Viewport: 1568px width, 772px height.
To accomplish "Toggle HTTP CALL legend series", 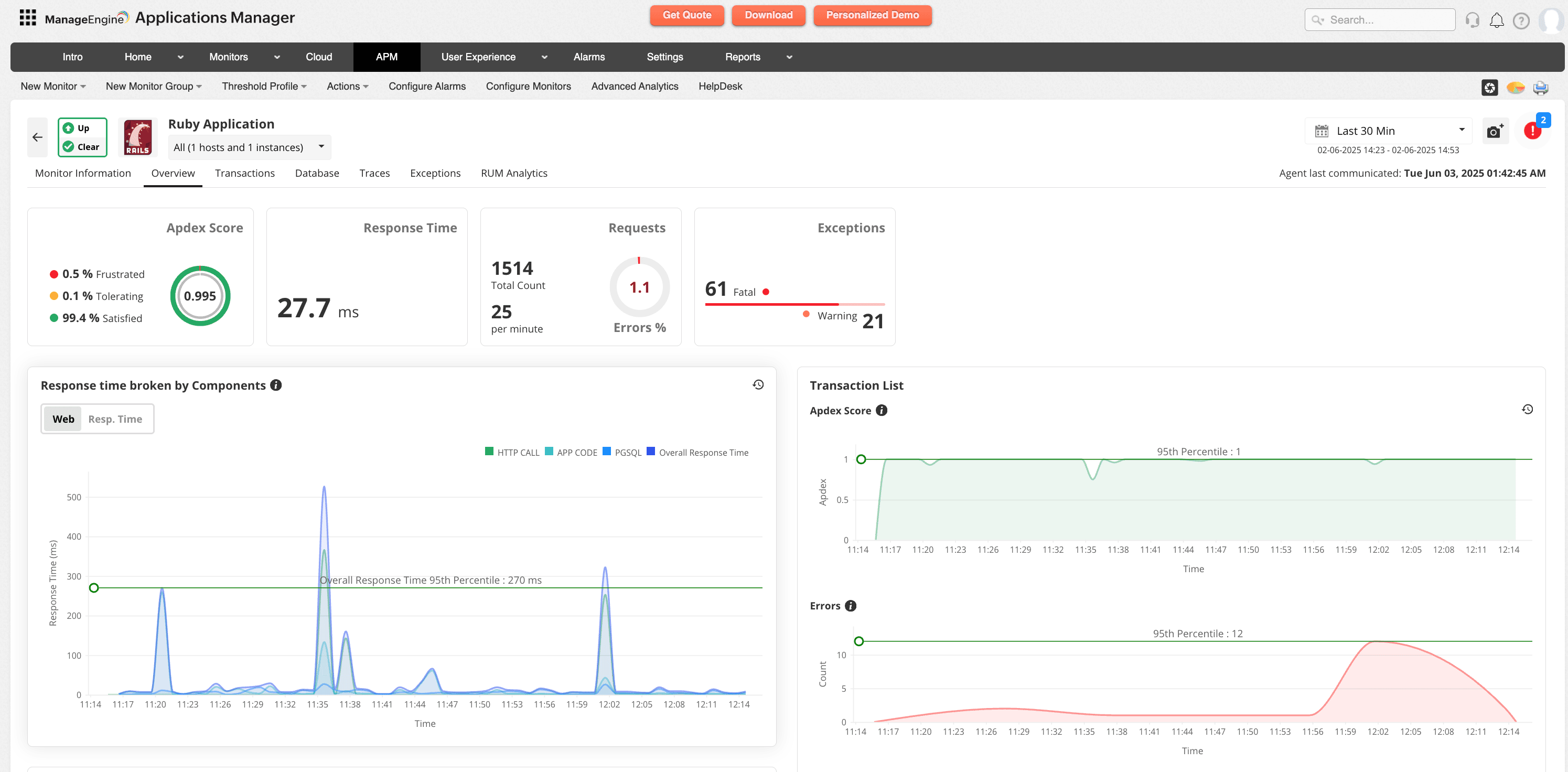I will point(512,452).
